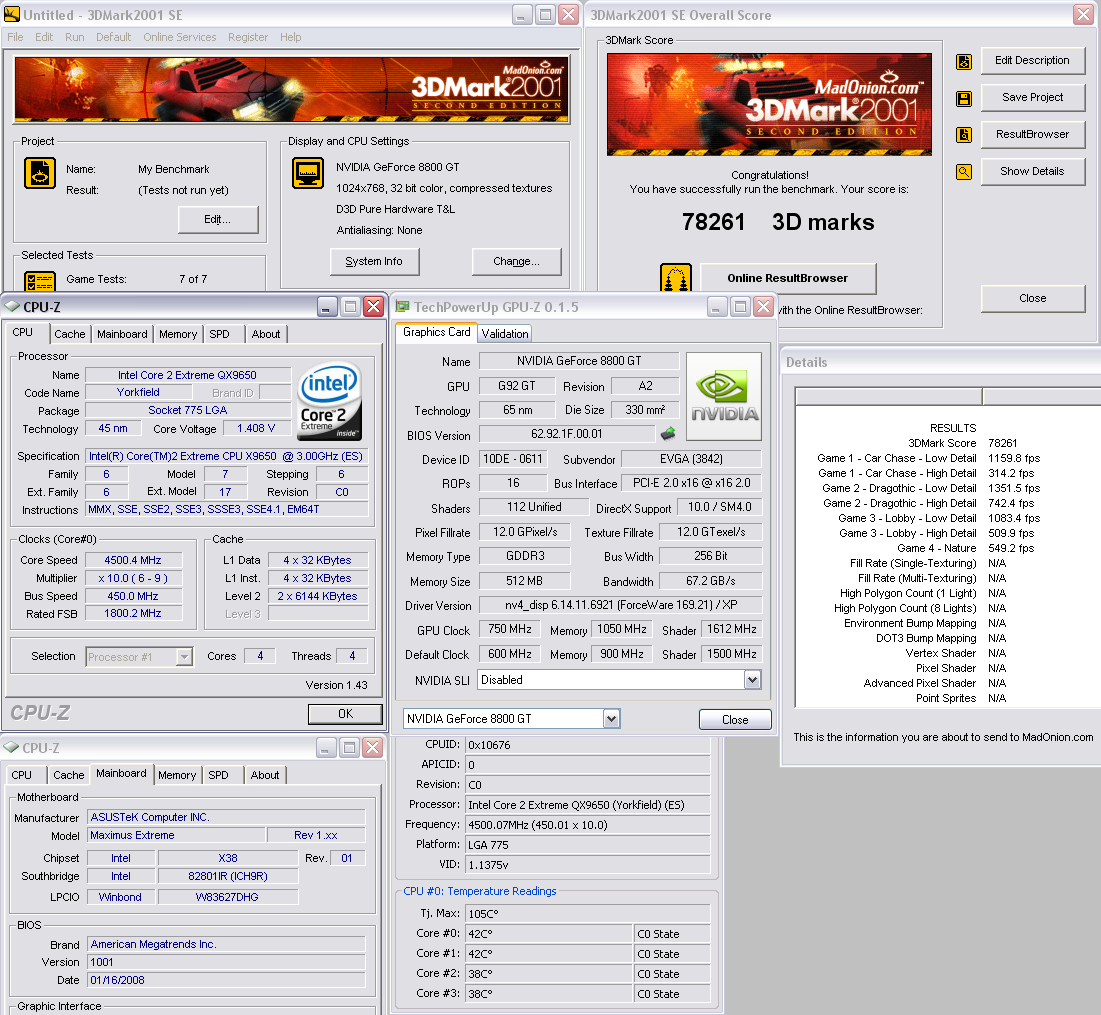
Task: Click the Frequency 4500.07MHz value
Action: coord(588,825)
